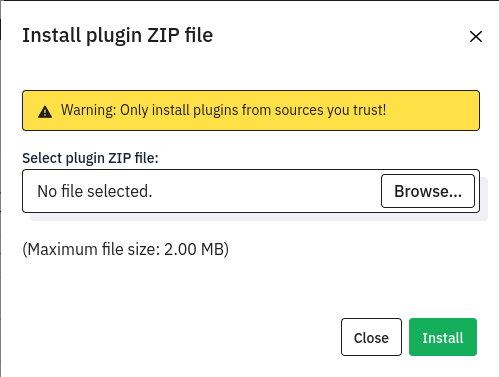Click the "Select plugin ZIP file:" label
Image resolution: width=499 pixels, height=377 pixels.
[x=90, y=158]
